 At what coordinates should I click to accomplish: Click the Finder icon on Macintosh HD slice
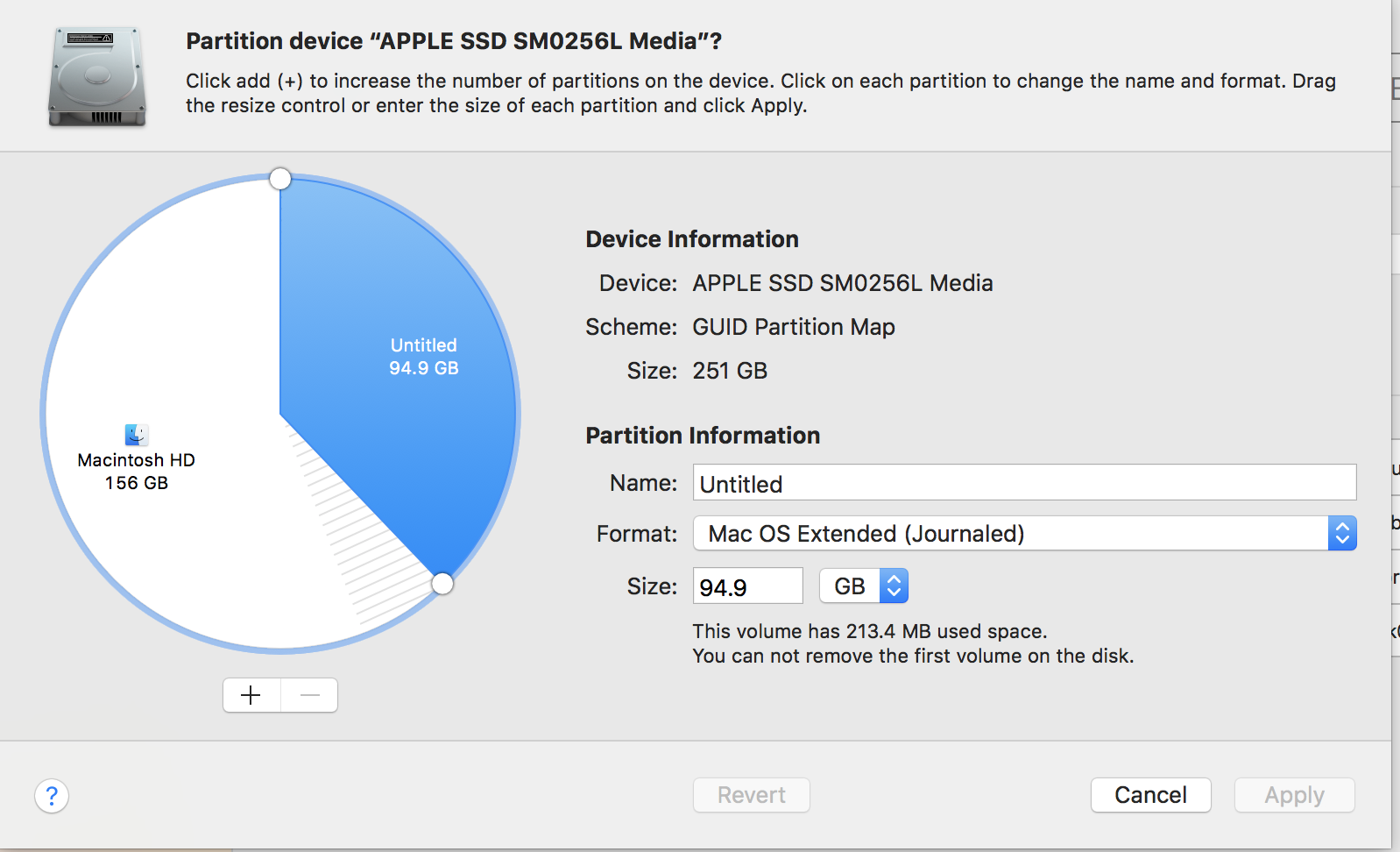pos(137,435)
